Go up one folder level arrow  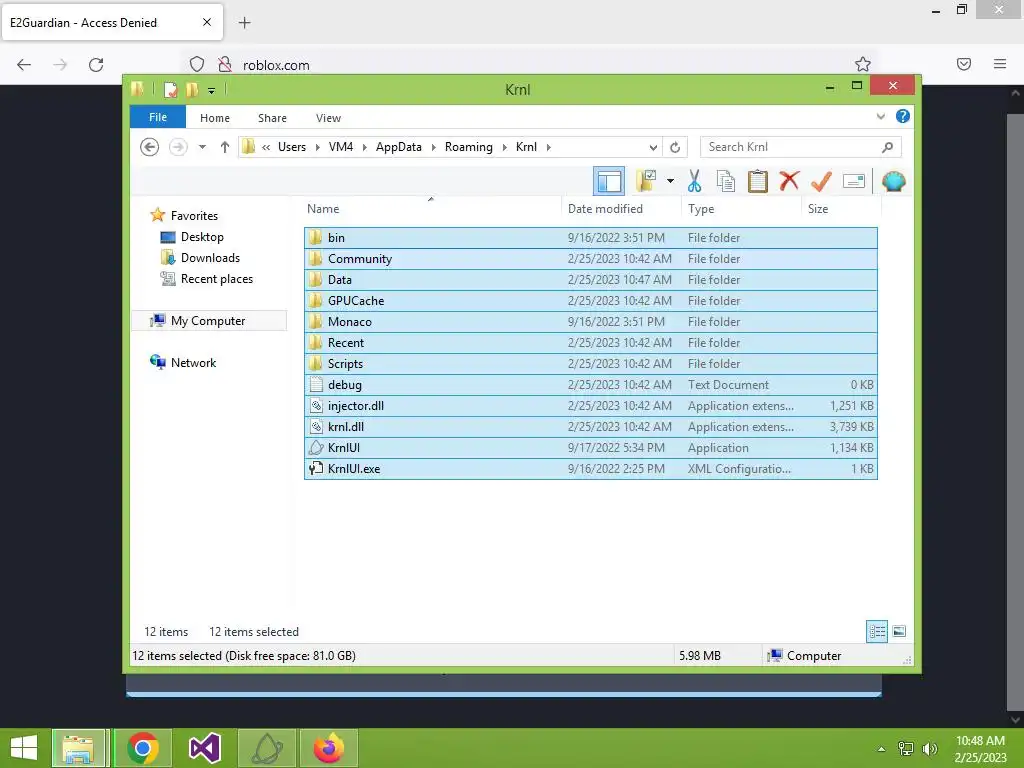click(225, 147)
